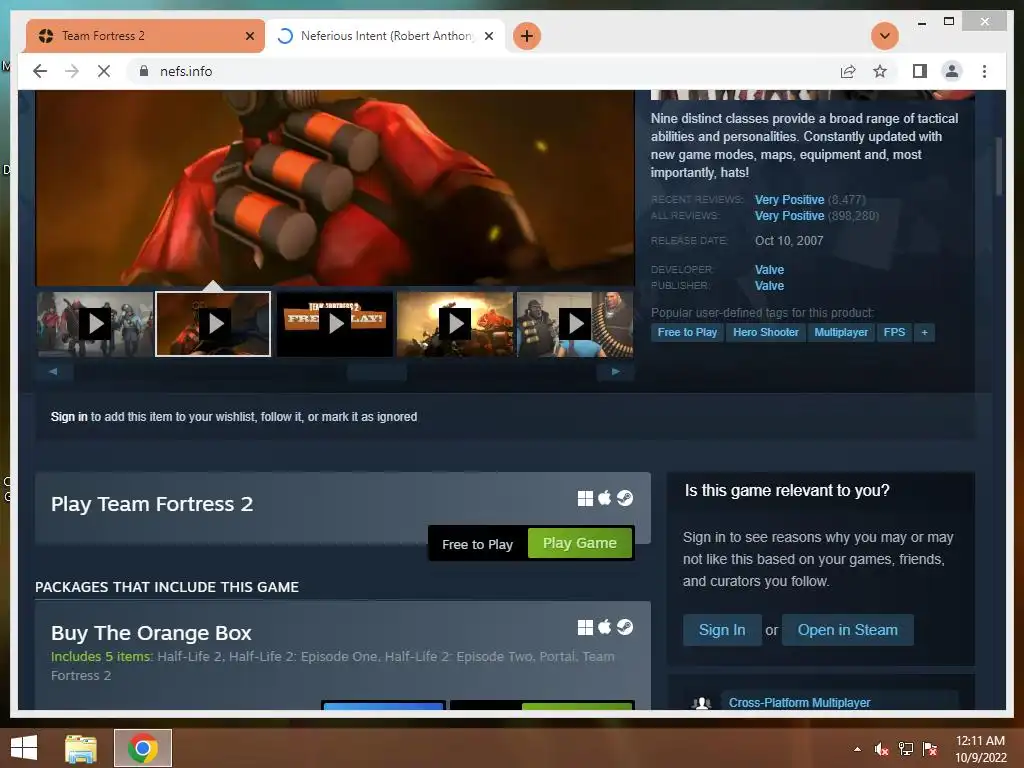Viewport: 1024px width, 768px height.
Task: Open Cross-Platform Multiplayer feature link
Action: [x=799, y=703]
